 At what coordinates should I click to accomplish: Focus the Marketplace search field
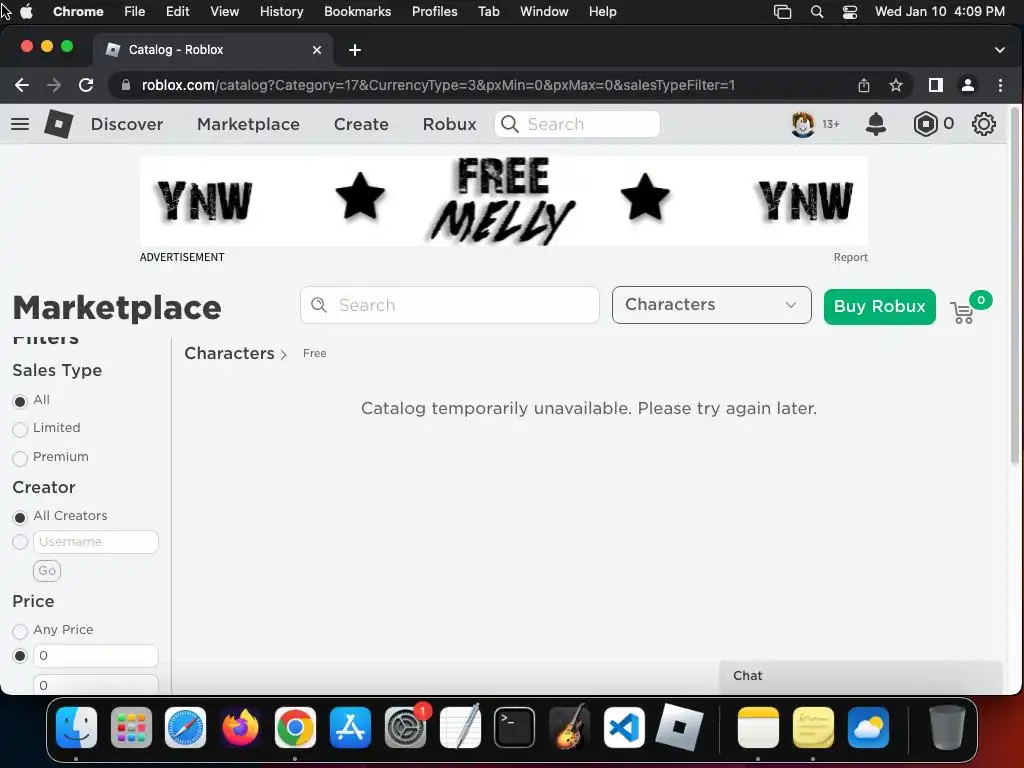(450, 305)
